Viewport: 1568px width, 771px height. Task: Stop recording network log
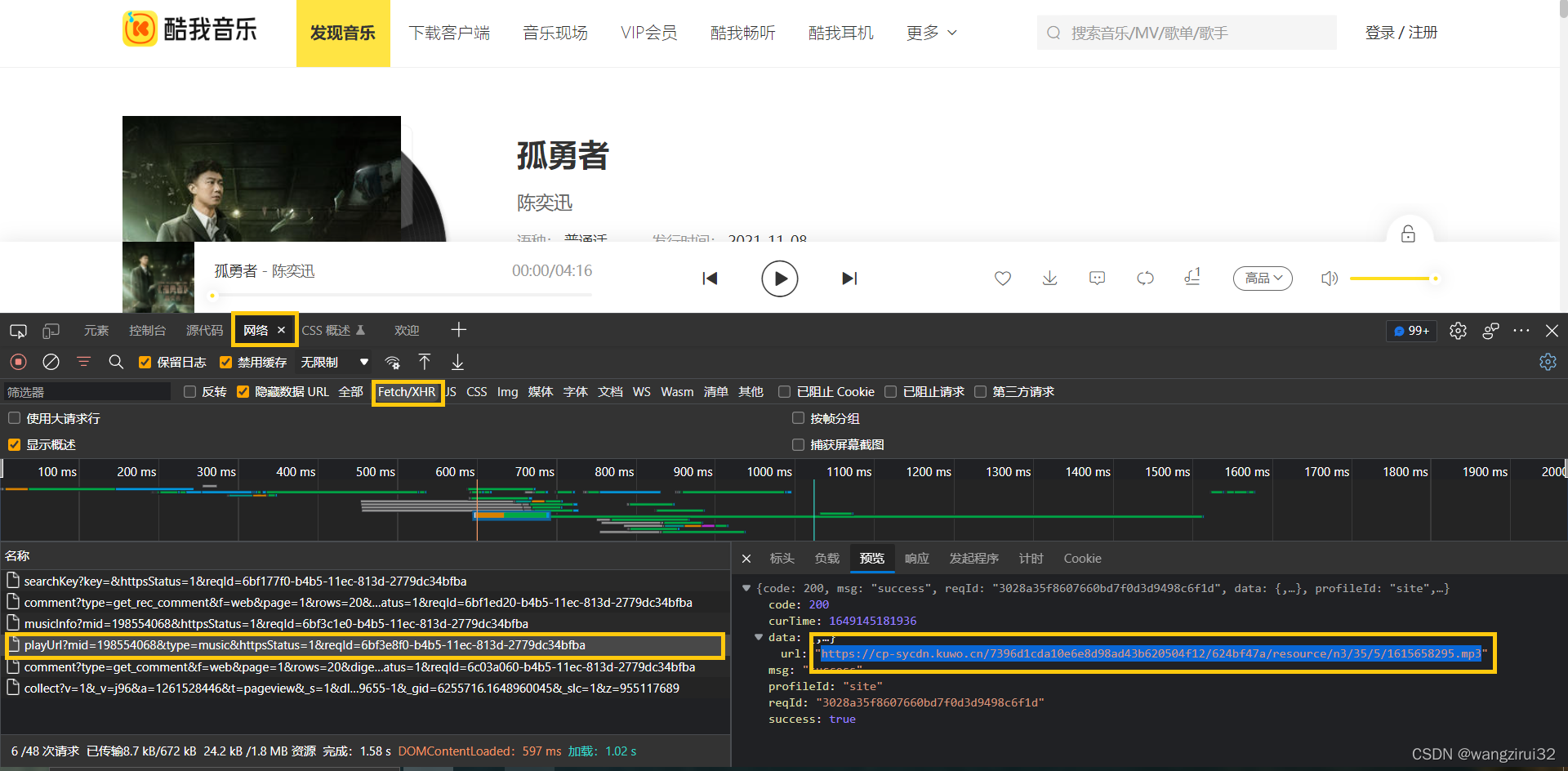pos(19,362)
